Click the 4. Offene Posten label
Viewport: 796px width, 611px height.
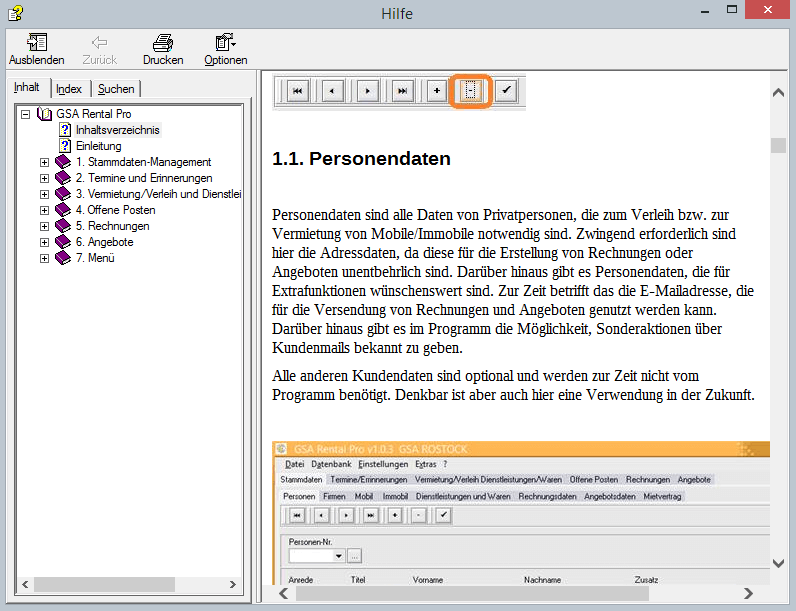pos(115,210)
